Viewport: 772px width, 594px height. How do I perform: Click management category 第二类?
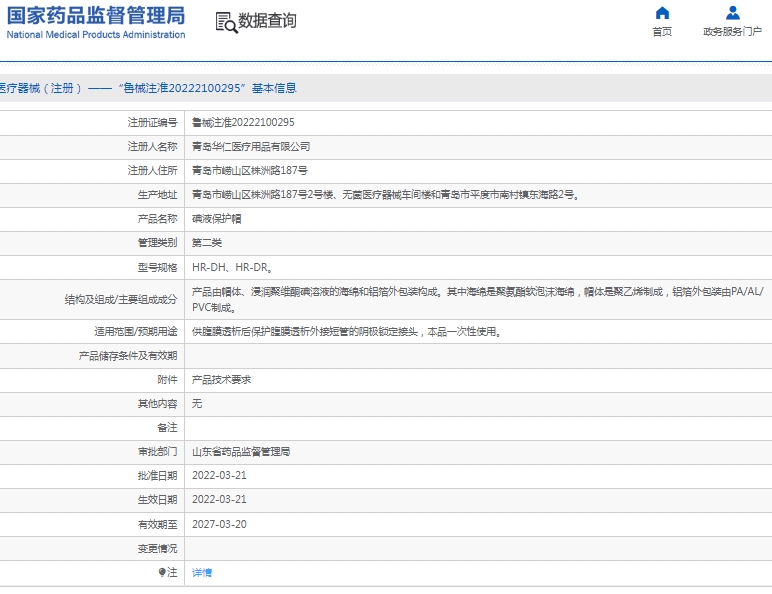tap(207, 243)
